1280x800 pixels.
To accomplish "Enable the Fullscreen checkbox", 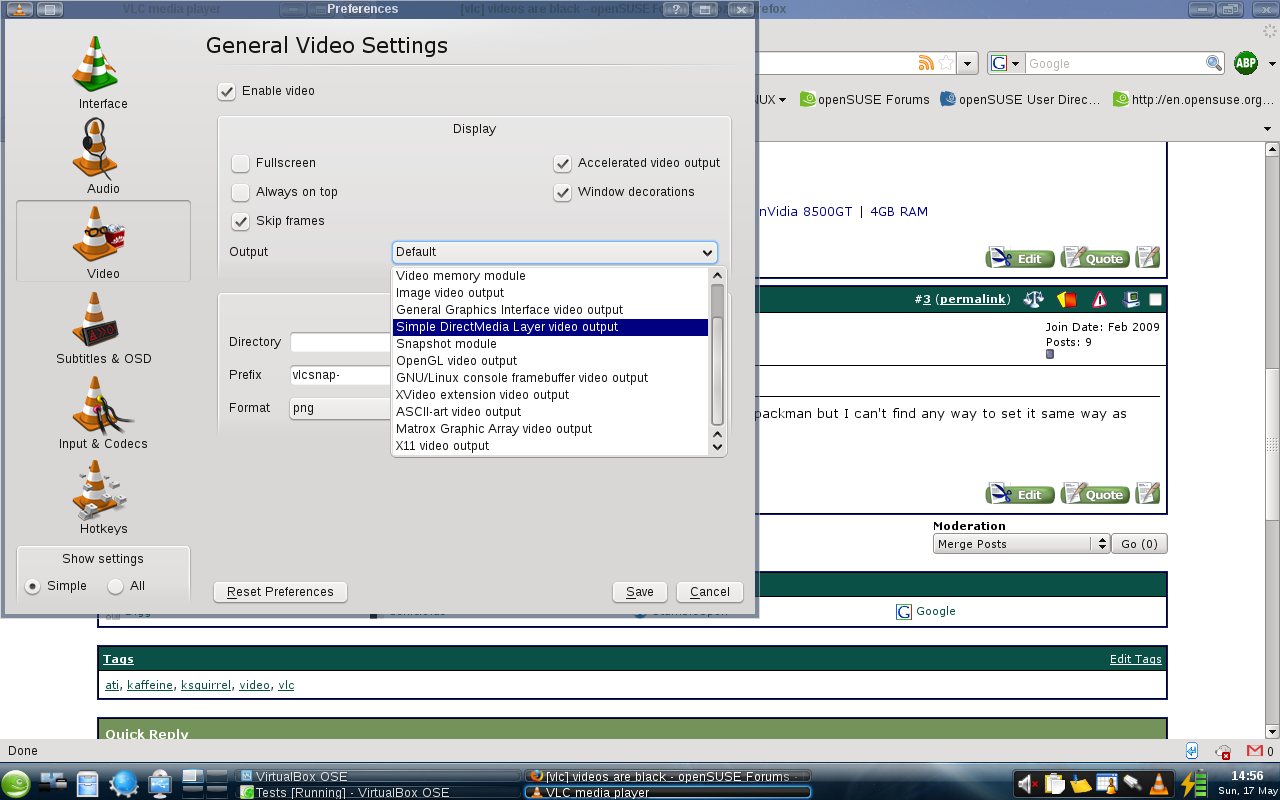I will point(240,163).
